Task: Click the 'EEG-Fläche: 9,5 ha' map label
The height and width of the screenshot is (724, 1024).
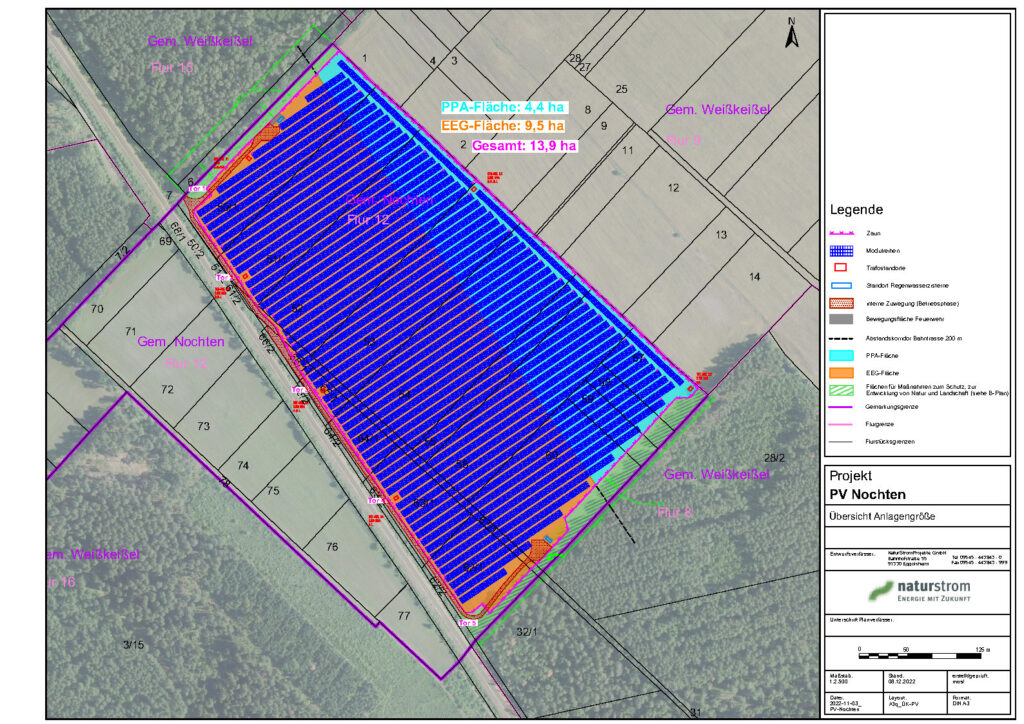Action: 503,125
